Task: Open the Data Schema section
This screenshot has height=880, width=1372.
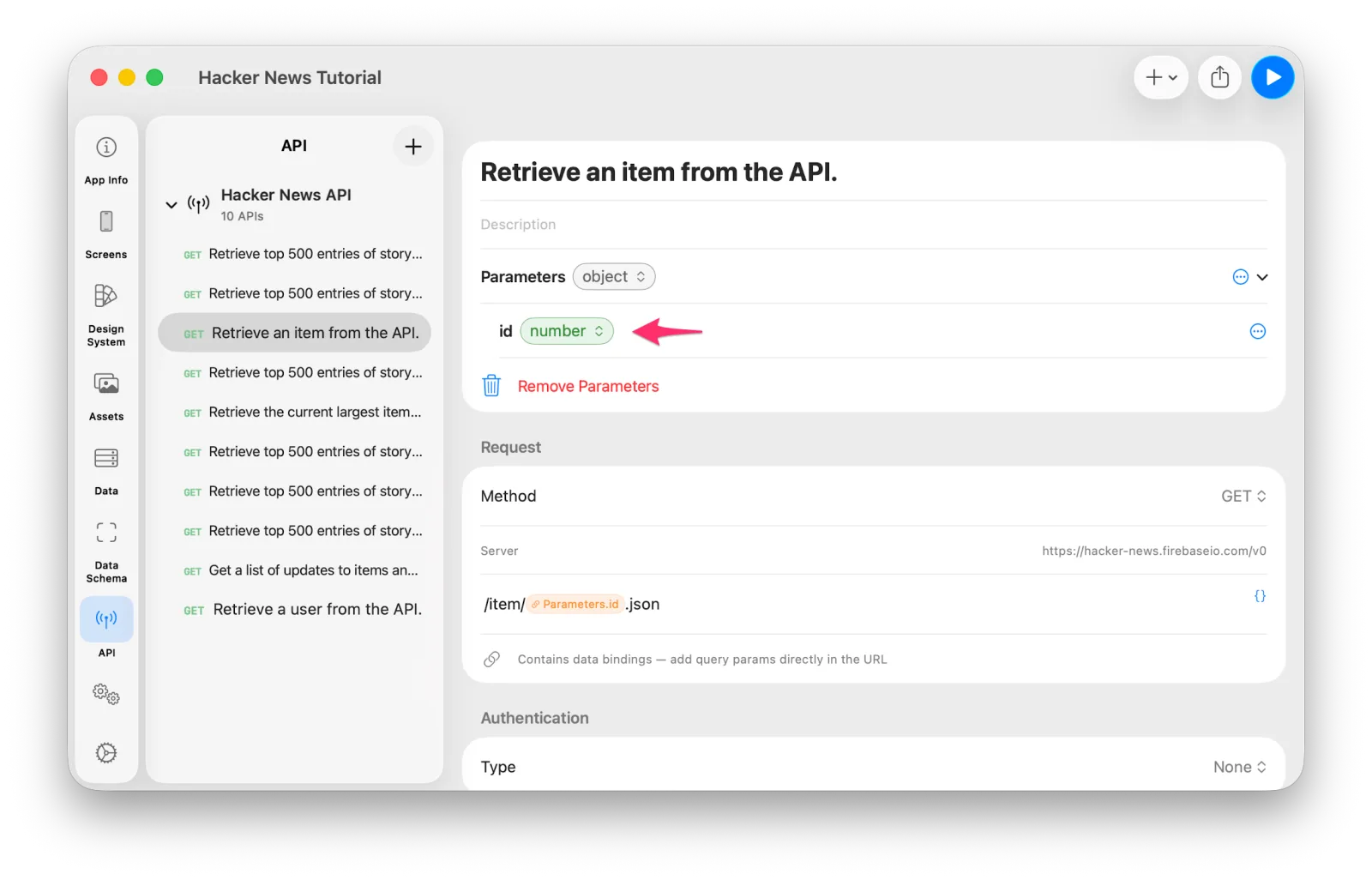Action: pyautogui.click(x=106, y=552)
